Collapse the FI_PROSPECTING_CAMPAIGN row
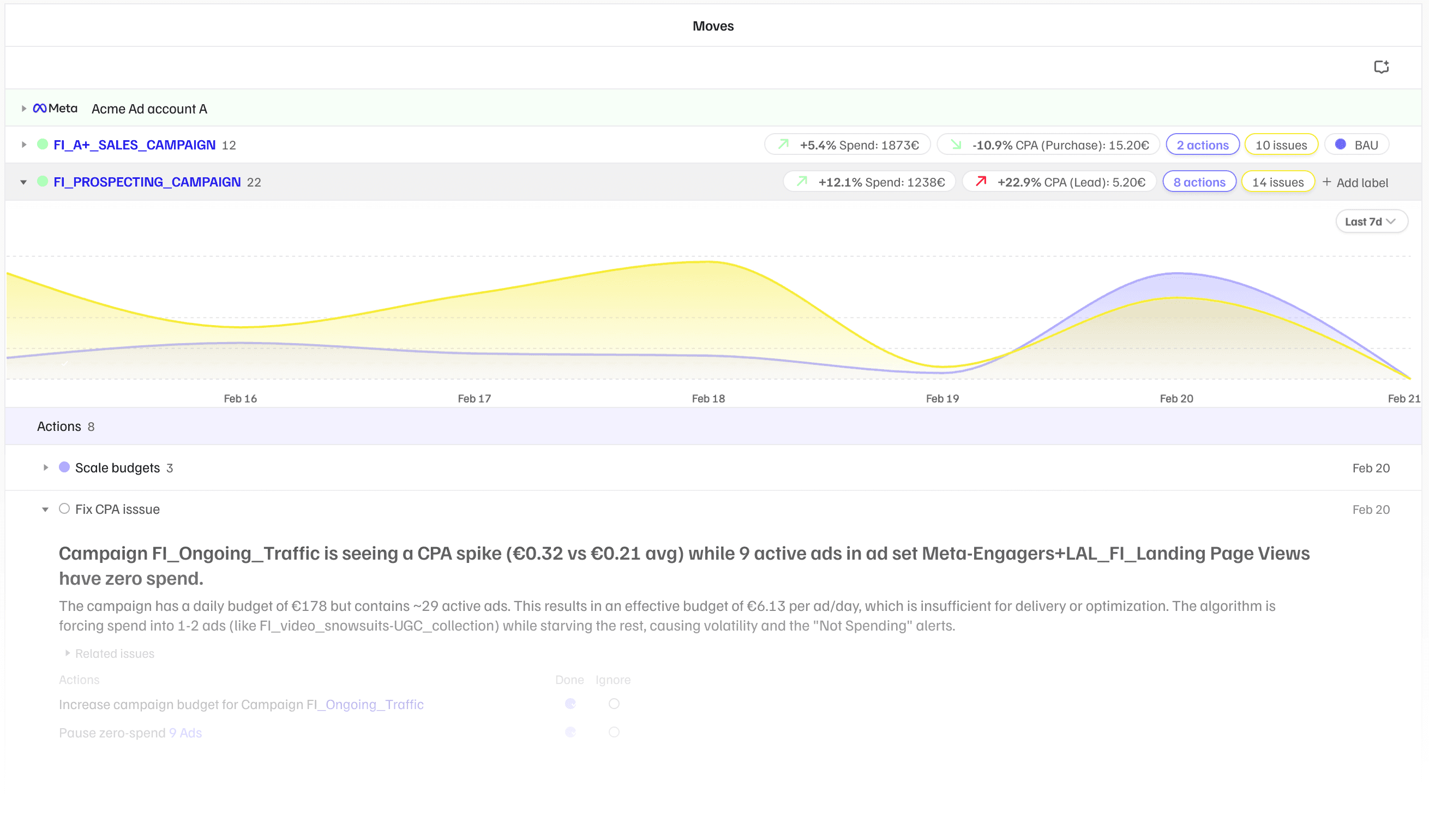 point(23,182)
